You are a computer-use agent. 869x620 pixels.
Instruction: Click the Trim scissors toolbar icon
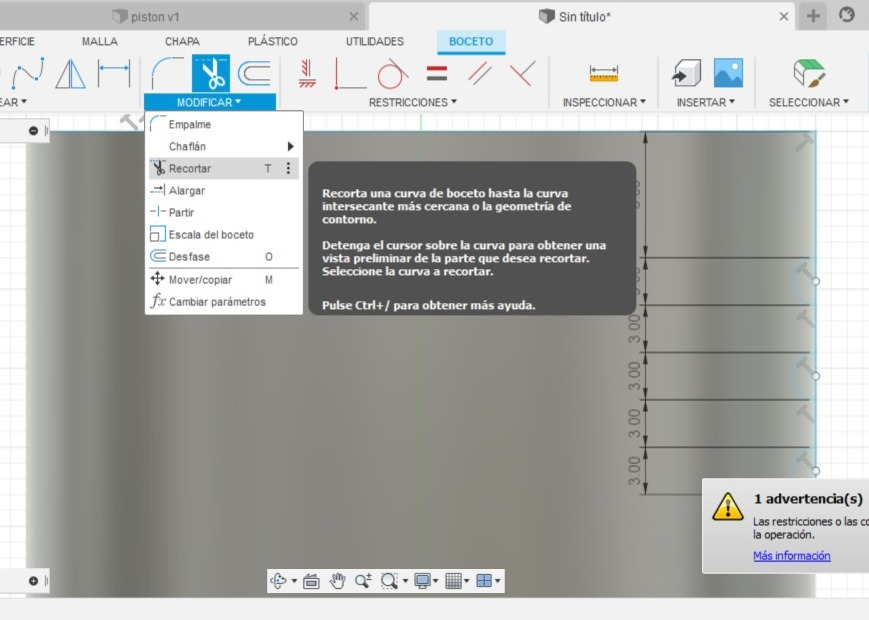point(211,73)
